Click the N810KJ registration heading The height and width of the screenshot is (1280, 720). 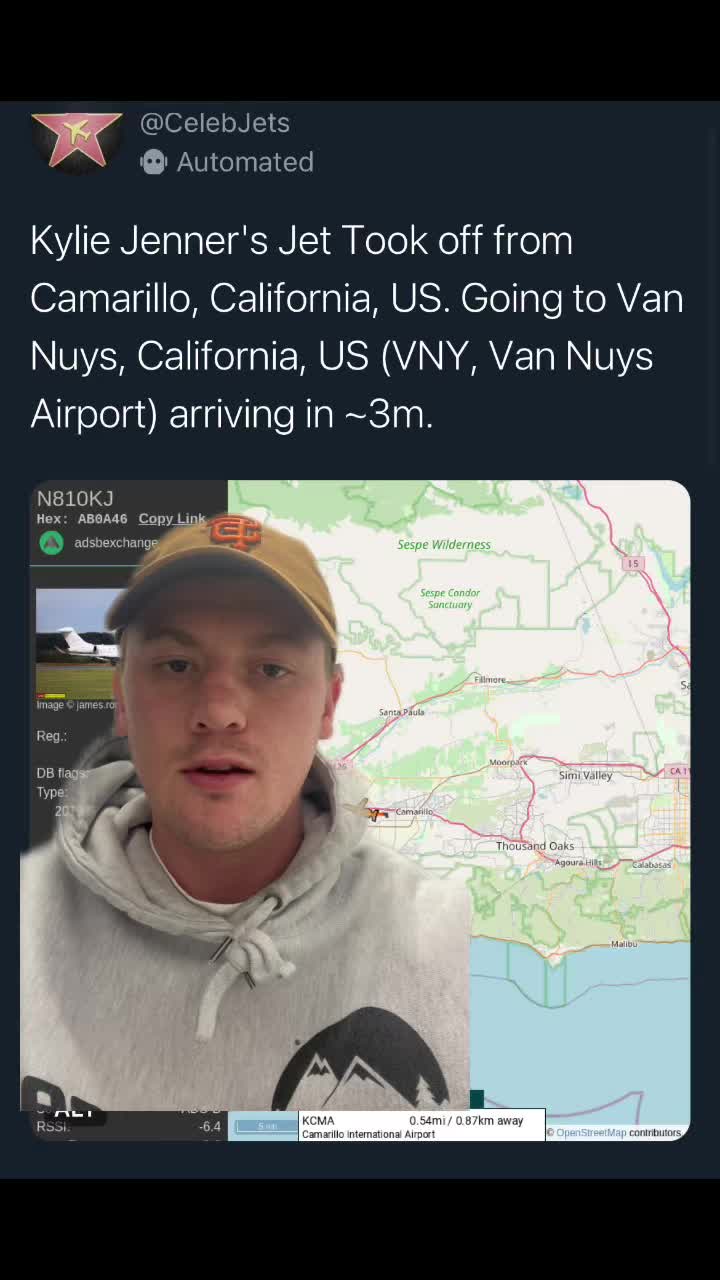(75, 498)
